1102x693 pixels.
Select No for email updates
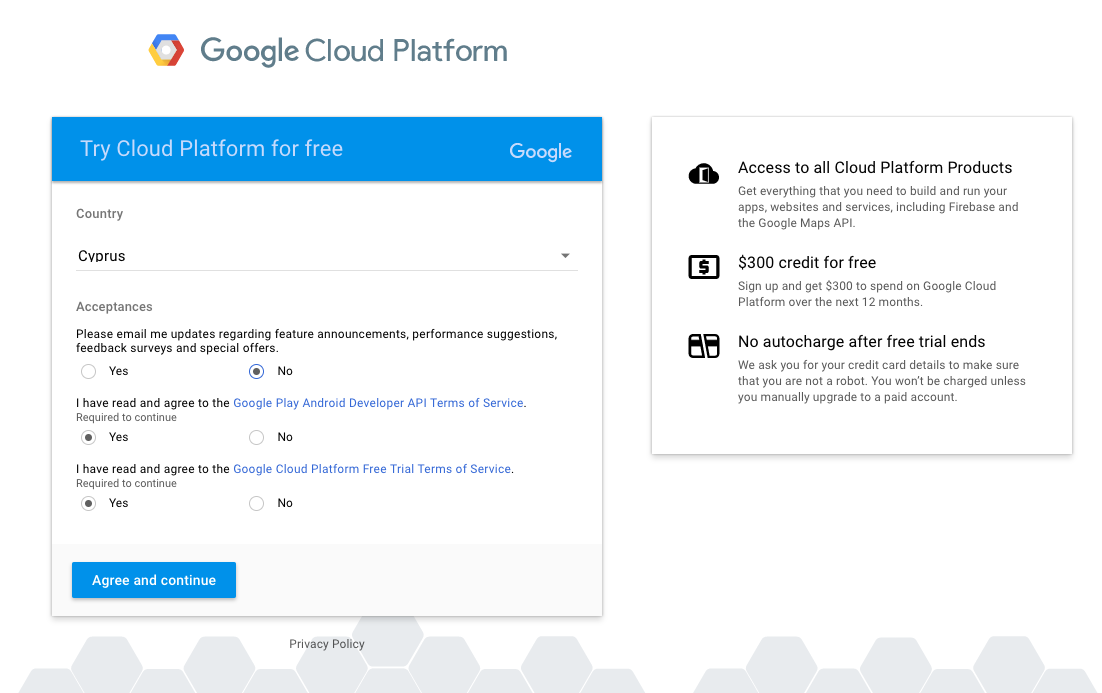click(x=257, y=371)
